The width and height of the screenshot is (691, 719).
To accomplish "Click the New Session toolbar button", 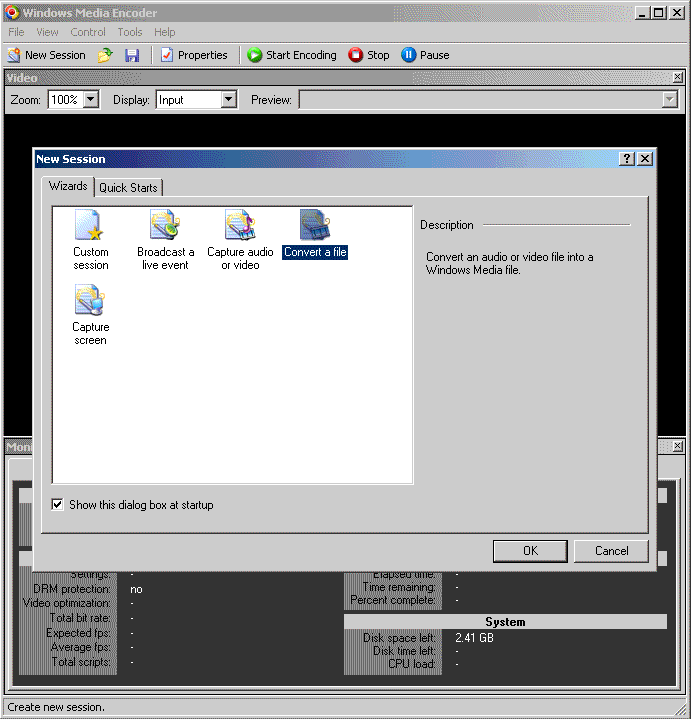I will 46,55.
